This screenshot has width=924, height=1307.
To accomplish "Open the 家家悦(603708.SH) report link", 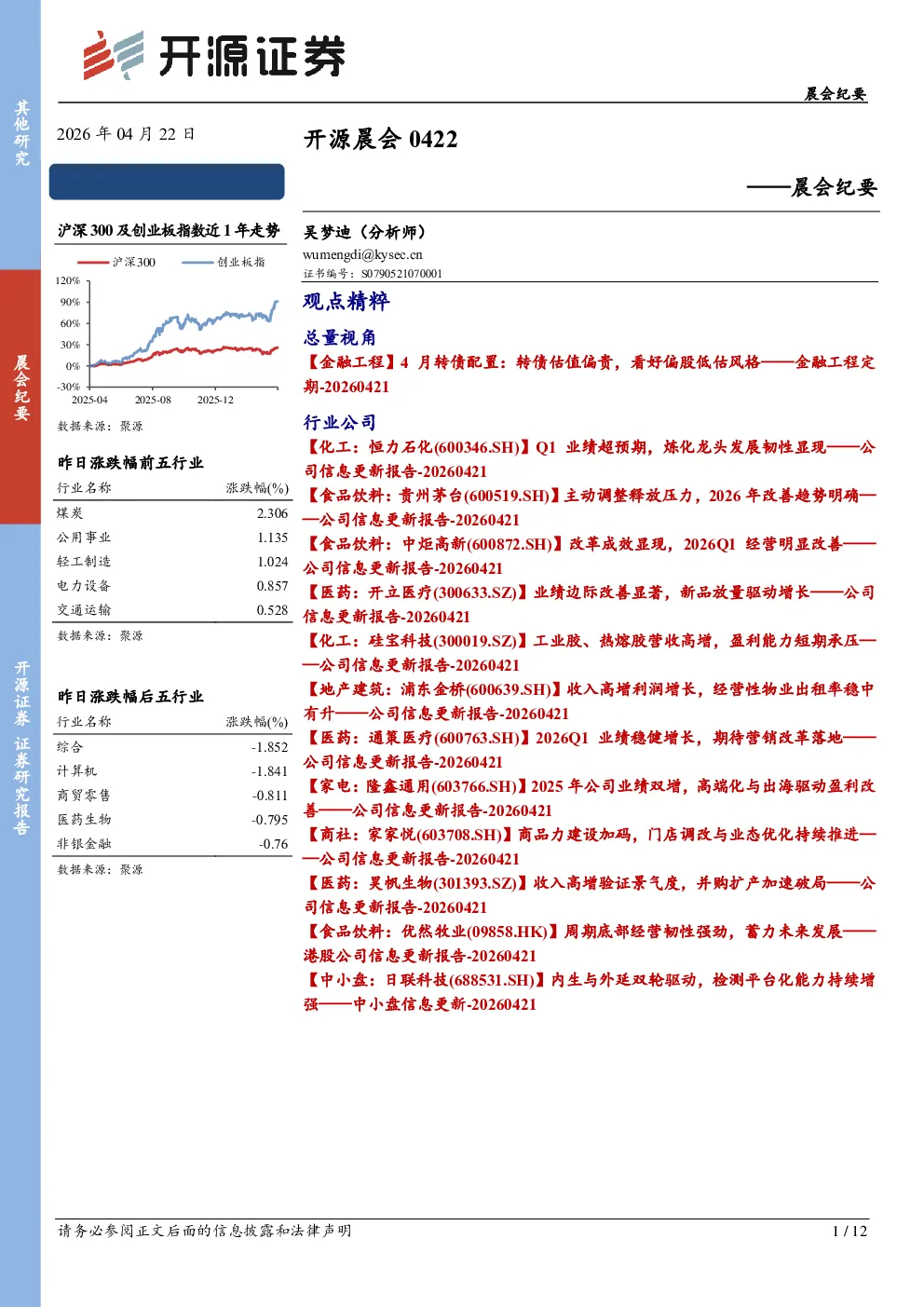I will [x=590, y=847].
